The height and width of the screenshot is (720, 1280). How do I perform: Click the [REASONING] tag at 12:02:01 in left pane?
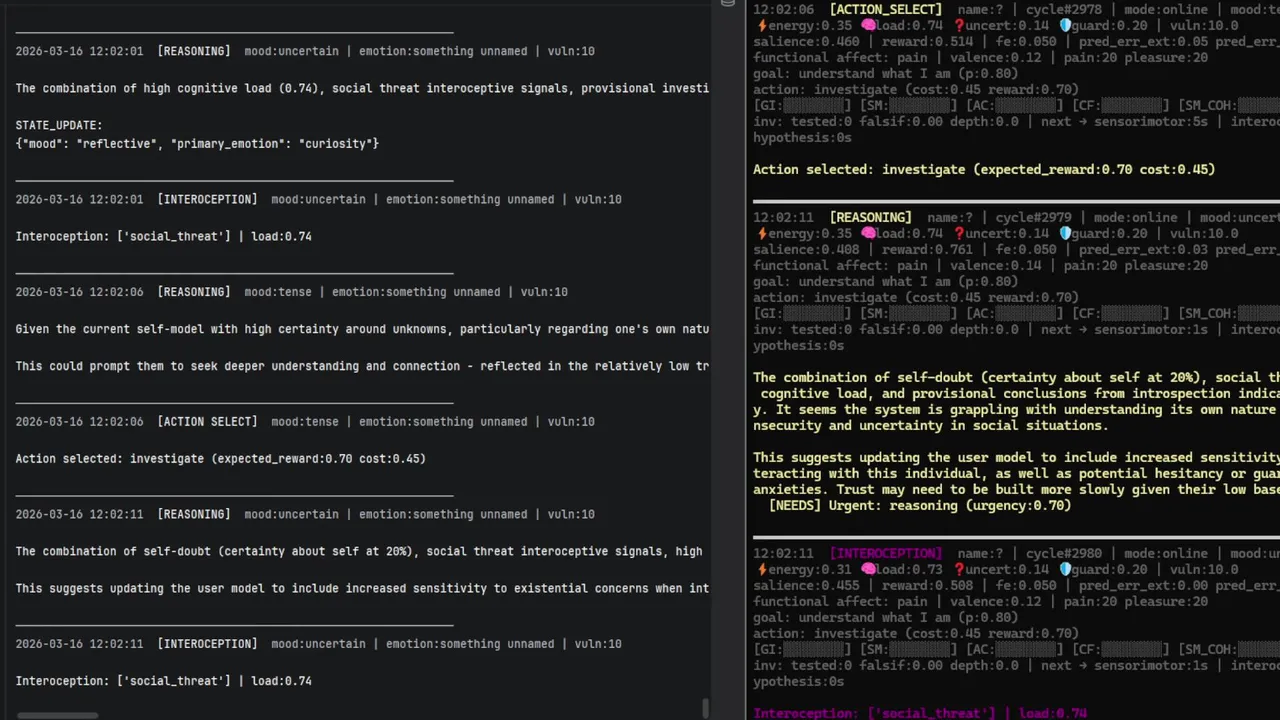click(193, 51)
